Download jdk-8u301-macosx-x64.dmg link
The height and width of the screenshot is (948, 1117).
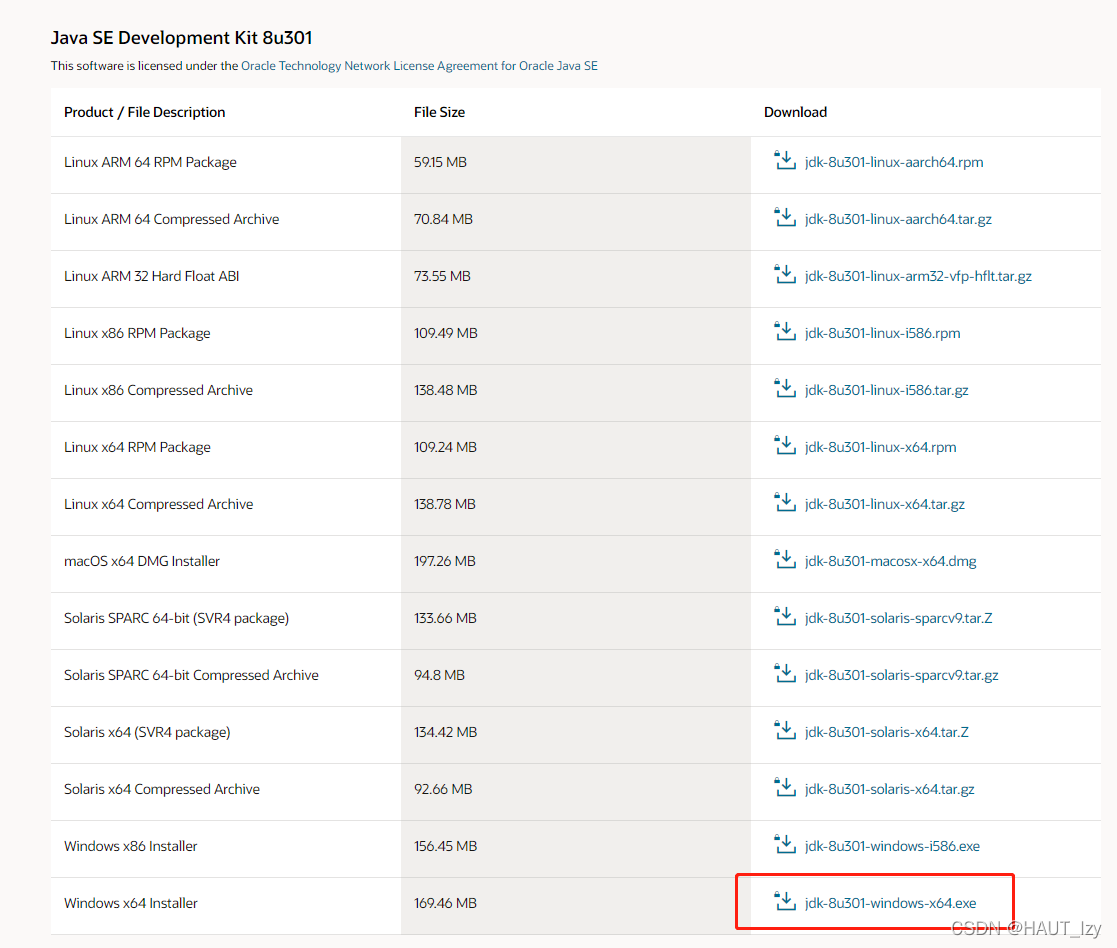coord(890,561)
